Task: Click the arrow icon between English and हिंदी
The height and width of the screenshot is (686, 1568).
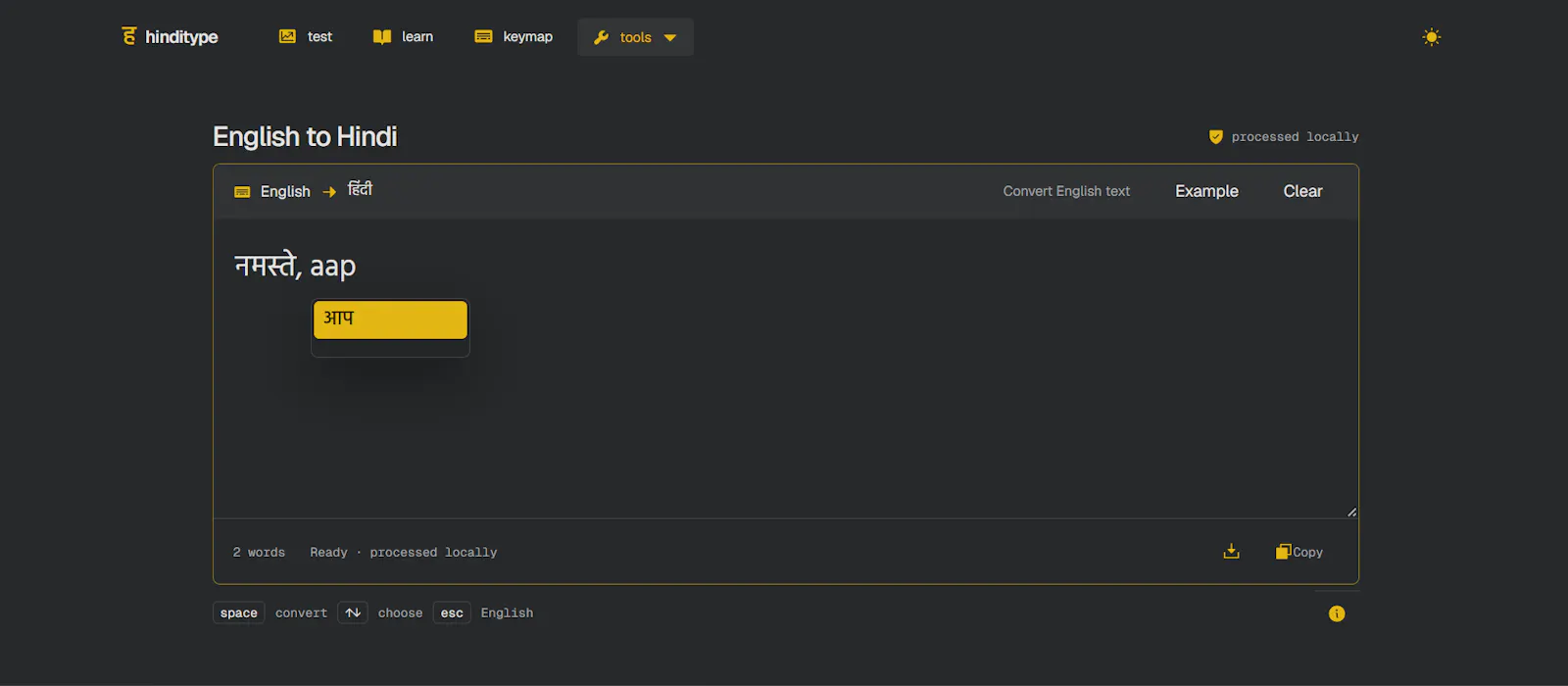Action: click(x=329, y=192)
